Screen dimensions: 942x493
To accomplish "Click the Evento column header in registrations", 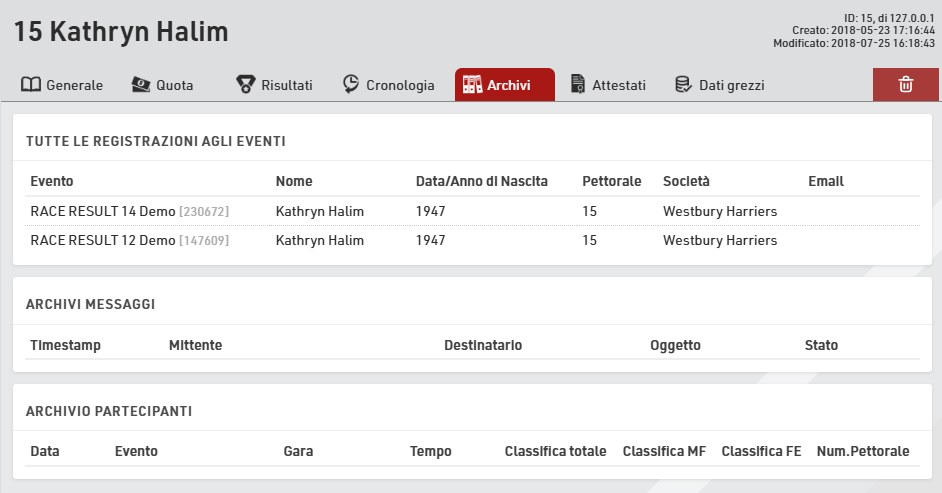I will (x=52, y=181).
